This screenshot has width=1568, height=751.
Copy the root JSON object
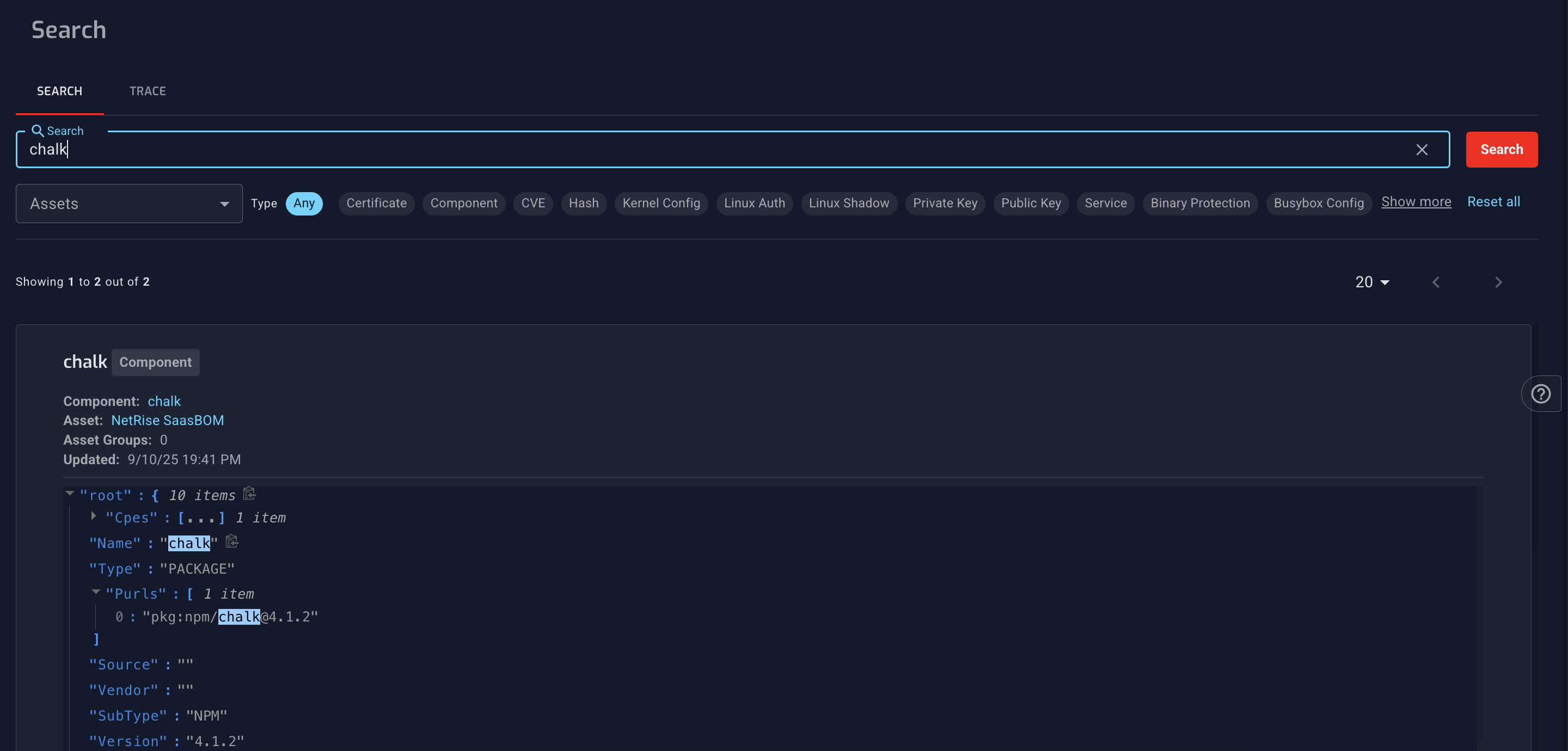[x=249, y=494]
